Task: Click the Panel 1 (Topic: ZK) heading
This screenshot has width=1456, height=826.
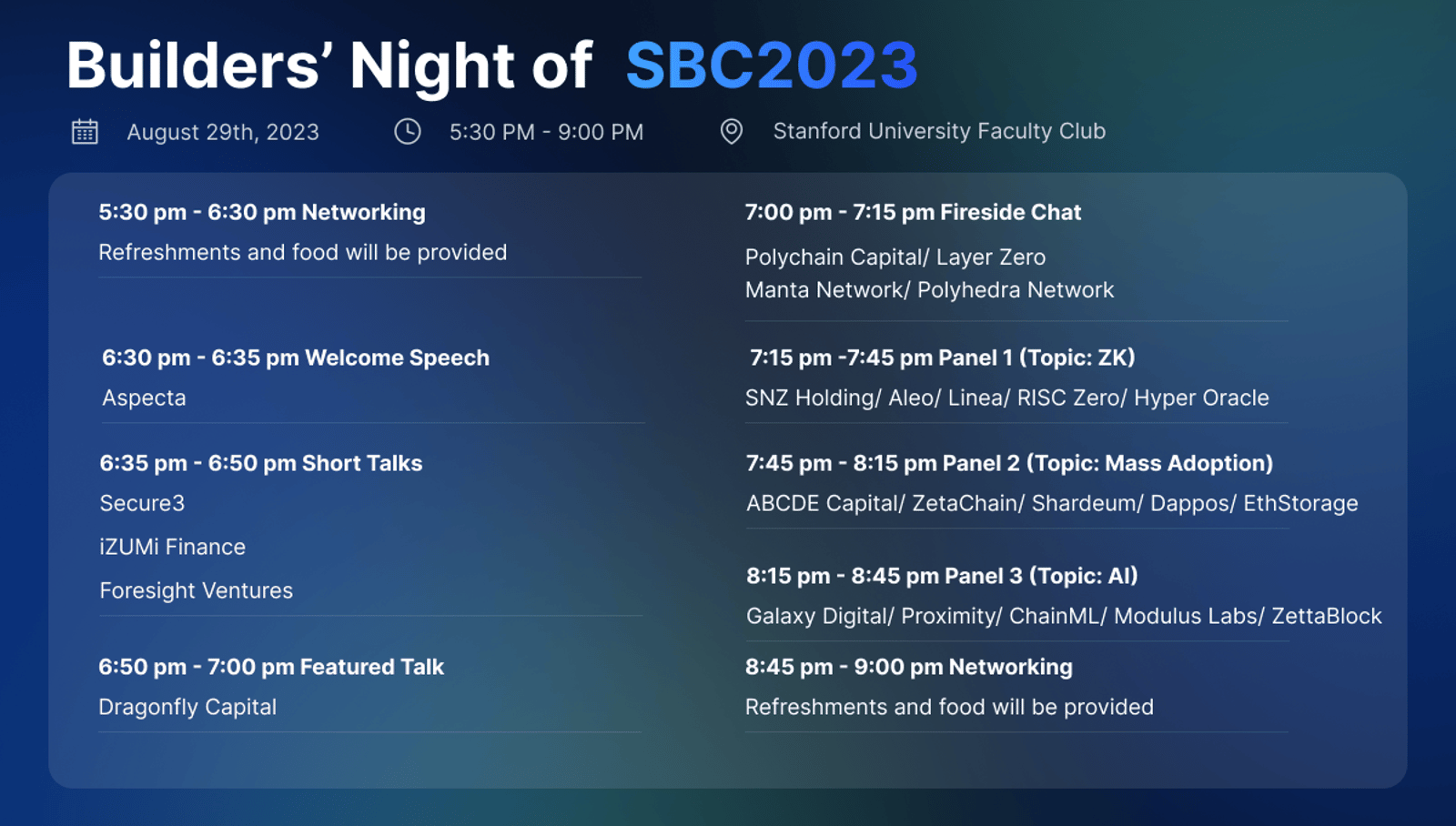Action: [942, 358]
